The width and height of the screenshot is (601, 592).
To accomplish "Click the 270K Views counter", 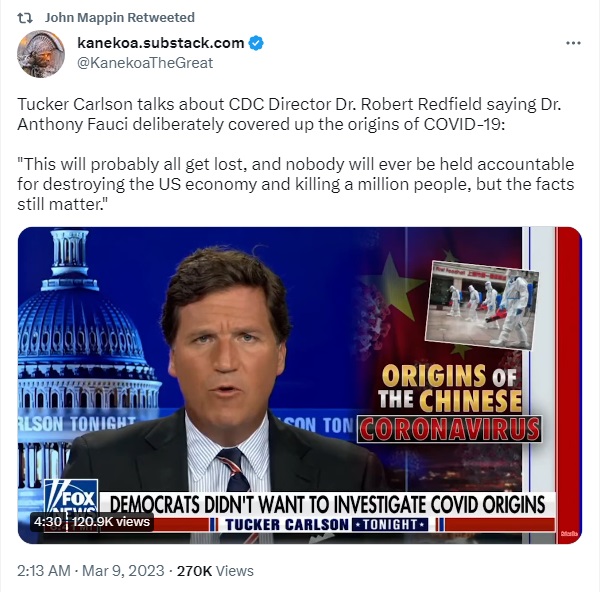I will 215,571.
